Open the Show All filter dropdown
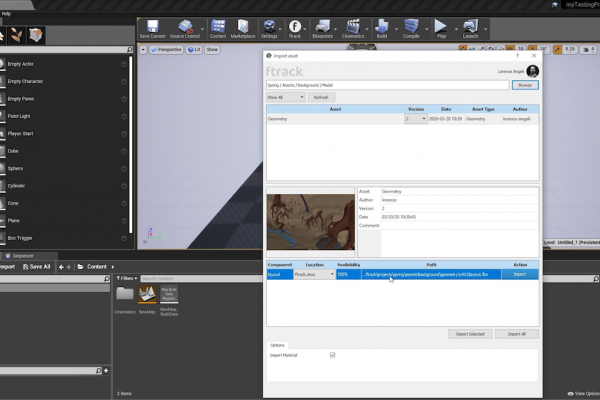The height and width of the screenshot is (400, 600). click(285, 97)
